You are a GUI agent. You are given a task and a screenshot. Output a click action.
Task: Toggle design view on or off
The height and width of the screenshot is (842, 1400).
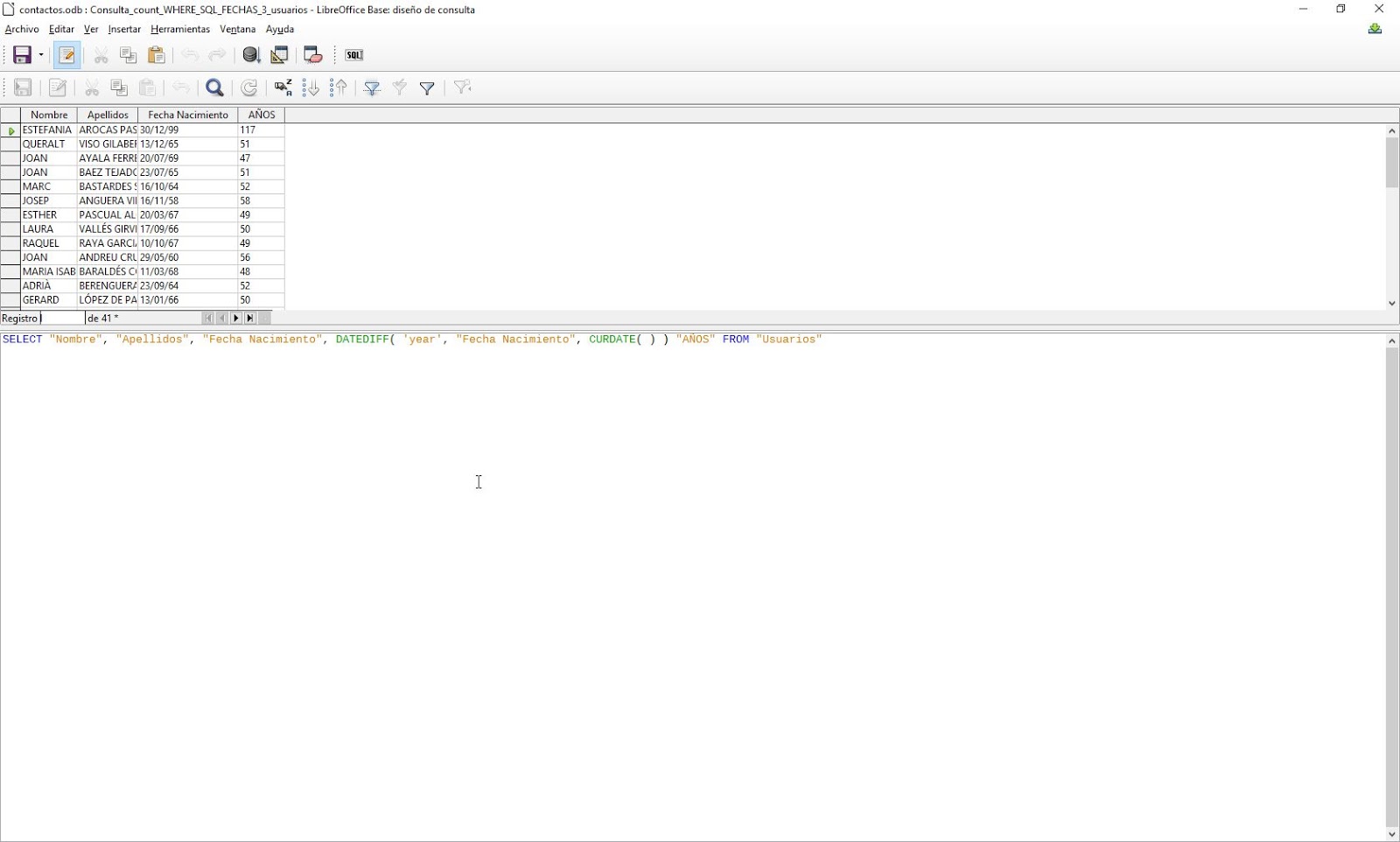tap(279, 54)
